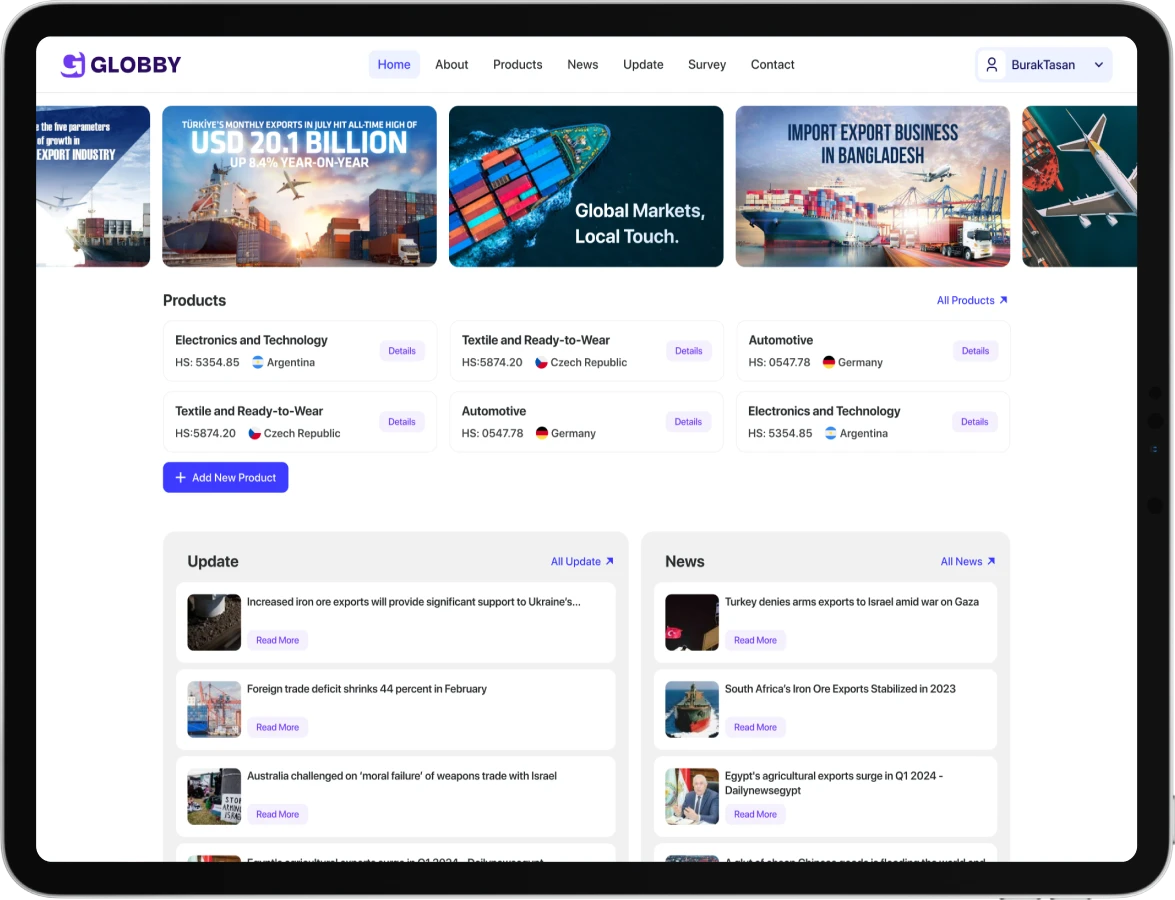Click plus icon on Add New Product
This screenshot has width=1175, height=900.
coord(181,477)
